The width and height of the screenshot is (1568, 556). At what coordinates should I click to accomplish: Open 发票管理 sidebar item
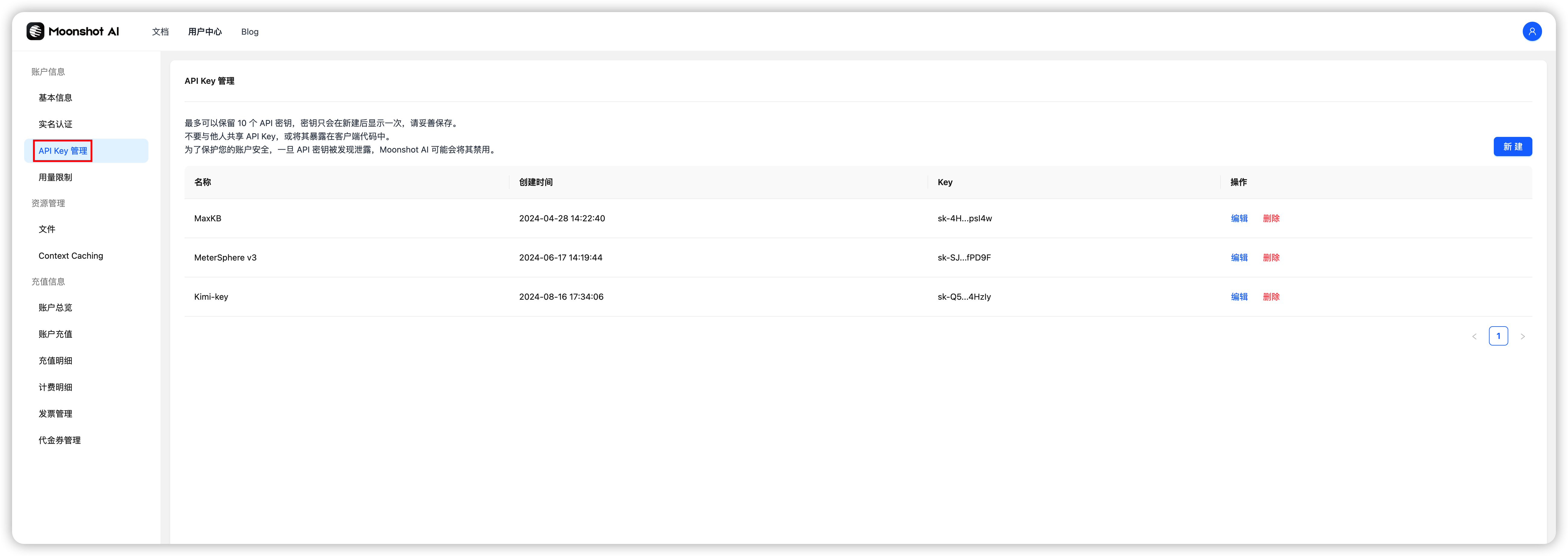[56, 414]
